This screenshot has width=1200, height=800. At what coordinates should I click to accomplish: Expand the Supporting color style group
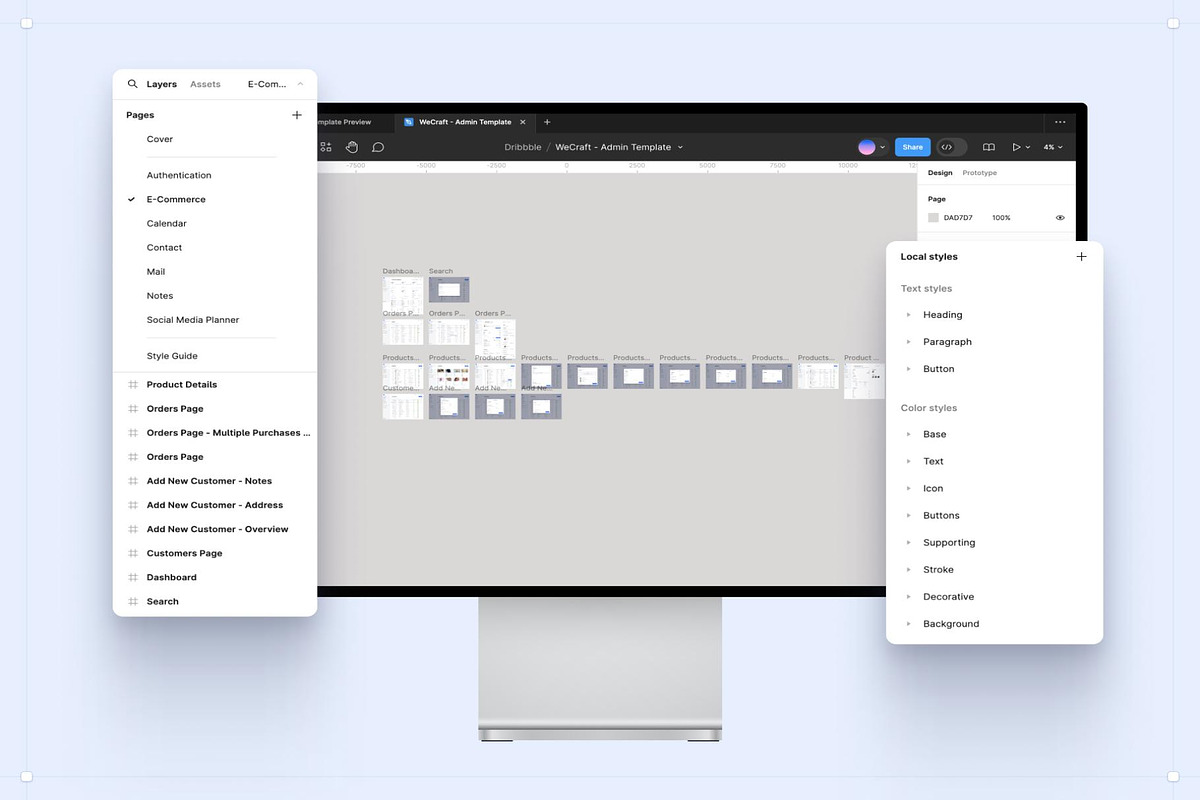pyautogui.click(x=909, y=543)
